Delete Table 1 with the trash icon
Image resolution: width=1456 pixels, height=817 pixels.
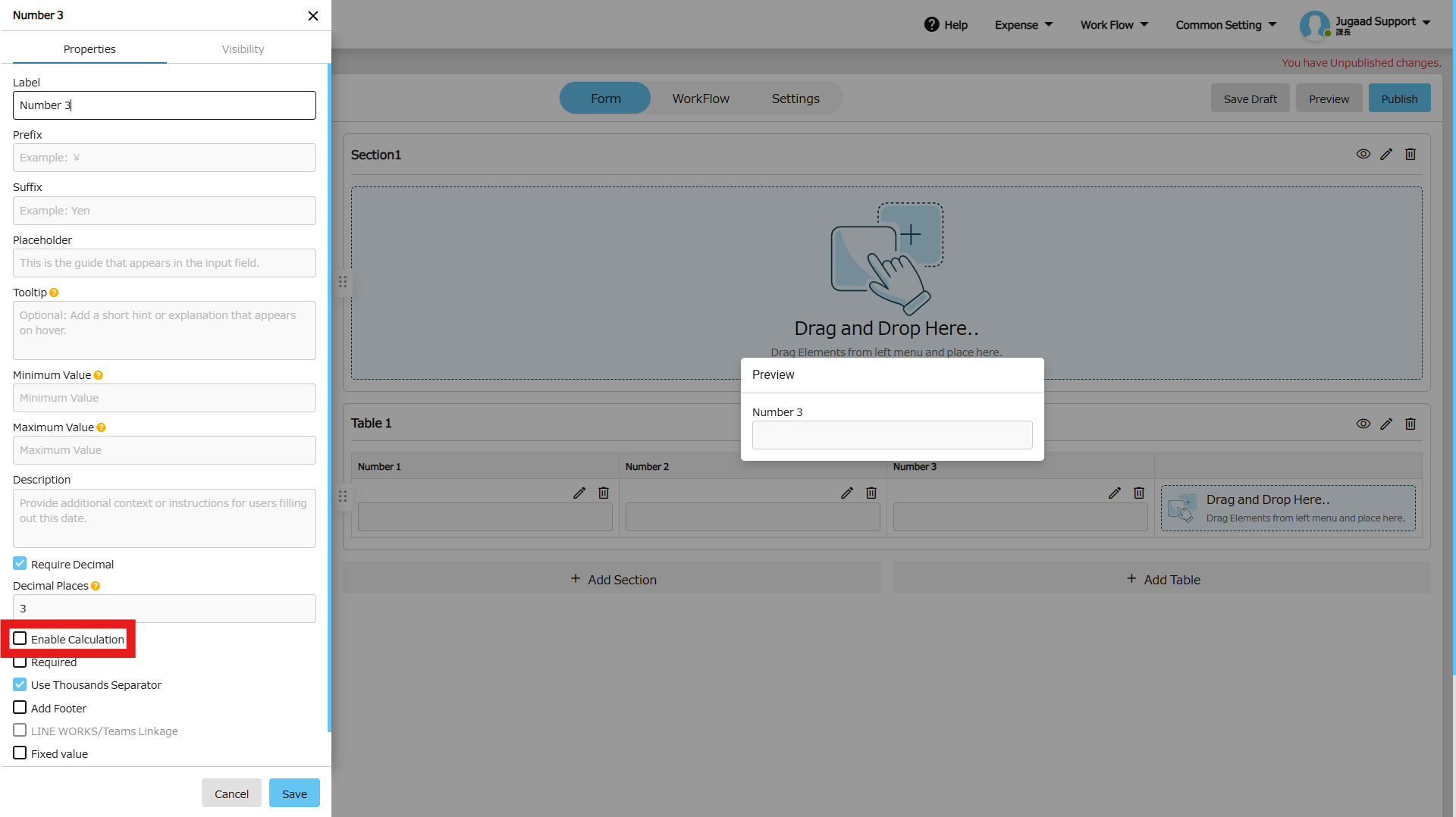1410,424
